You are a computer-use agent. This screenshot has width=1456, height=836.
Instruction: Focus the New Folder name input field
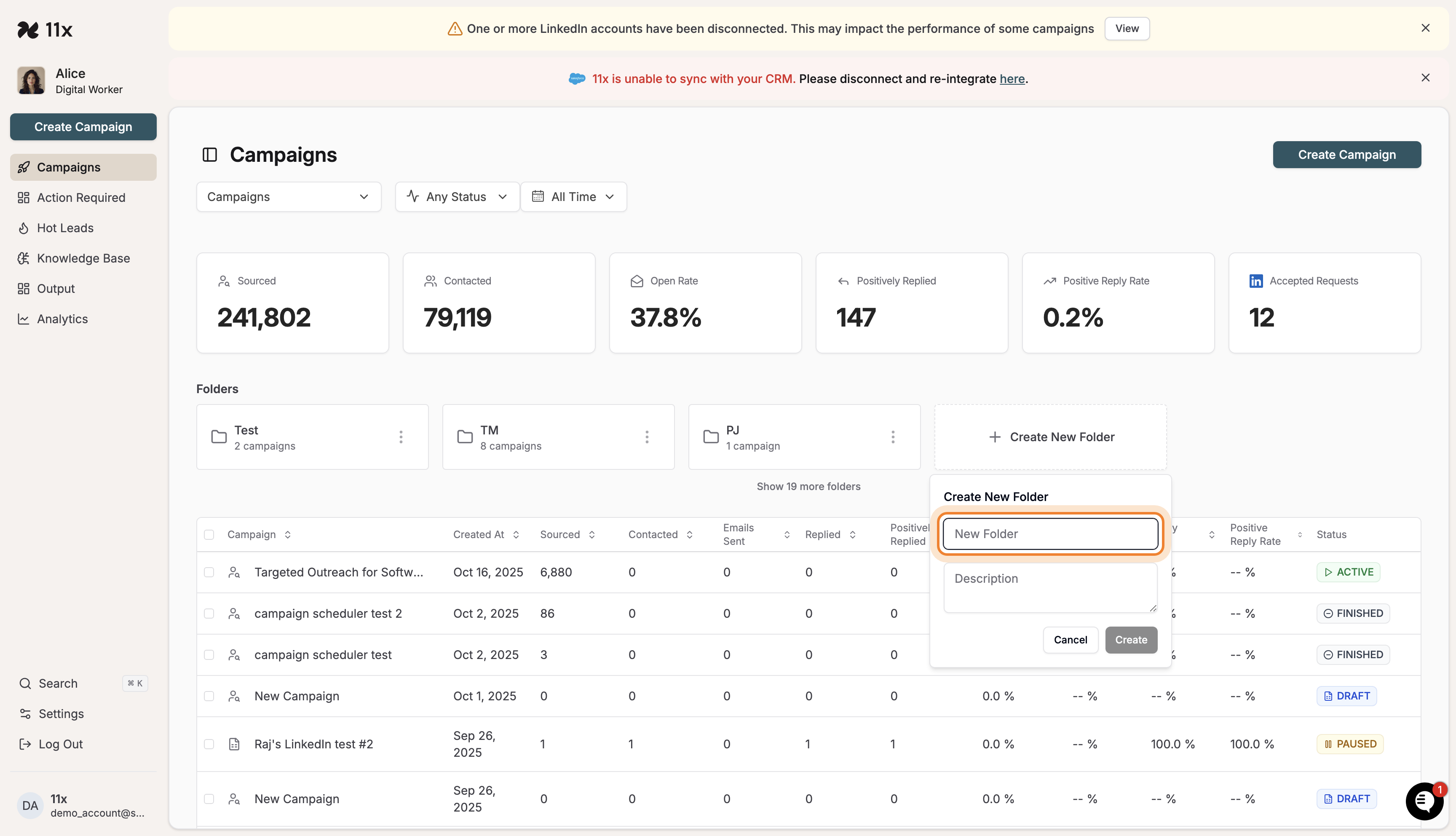click(x=1050, y=534)
